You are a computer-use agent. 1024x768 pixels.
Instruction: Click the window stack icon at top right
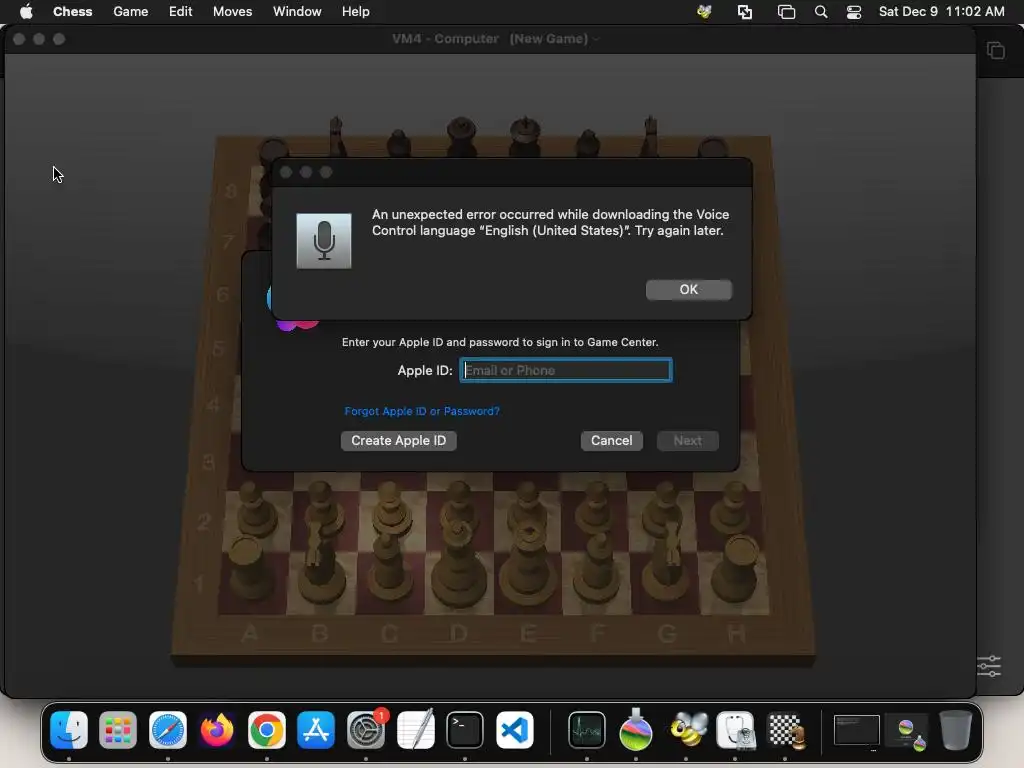tap(996, 50)
